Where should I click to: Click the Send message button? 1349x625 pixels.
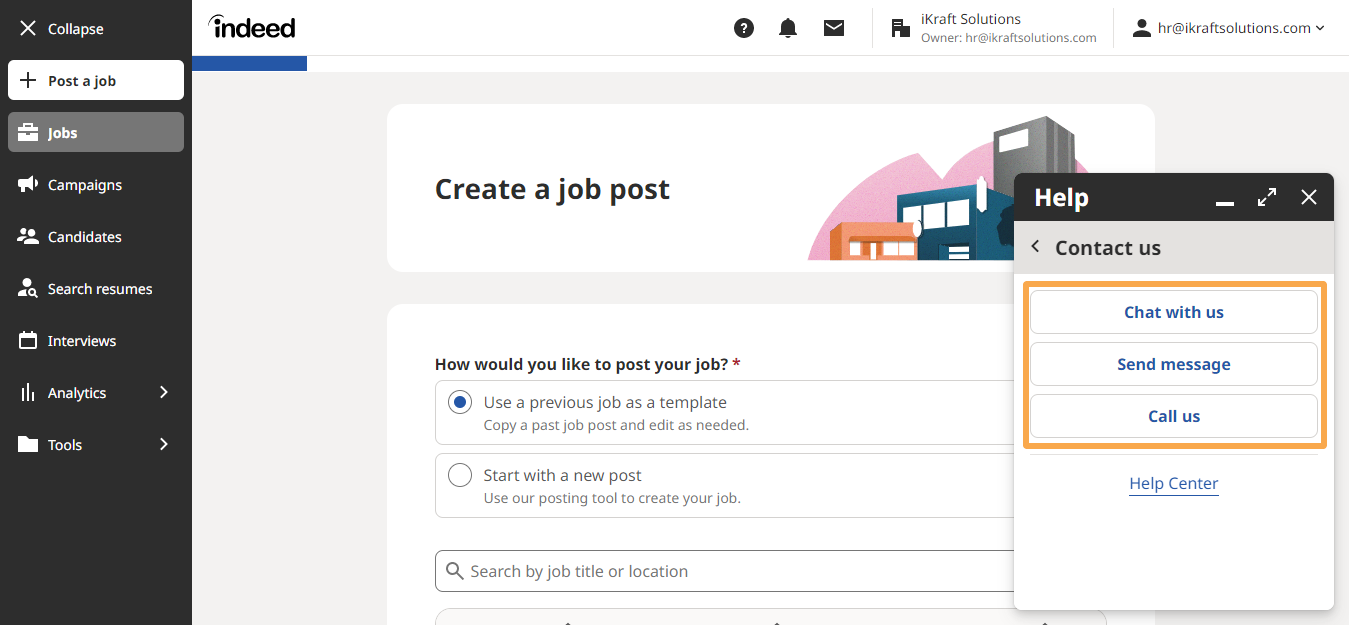[1174, 364]
